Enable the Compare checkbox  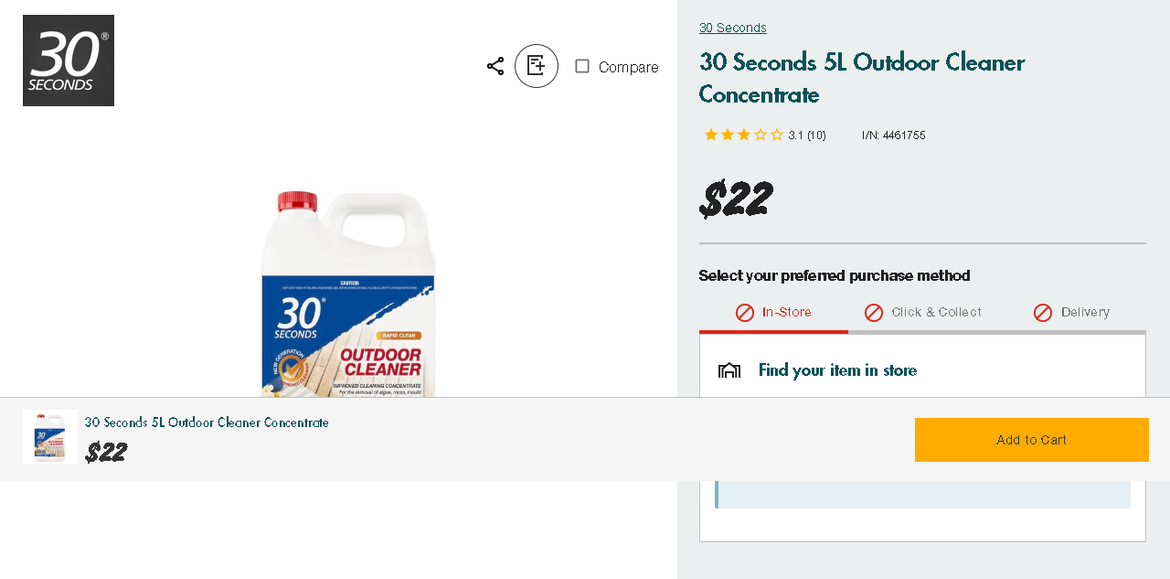tap(582, 67)
